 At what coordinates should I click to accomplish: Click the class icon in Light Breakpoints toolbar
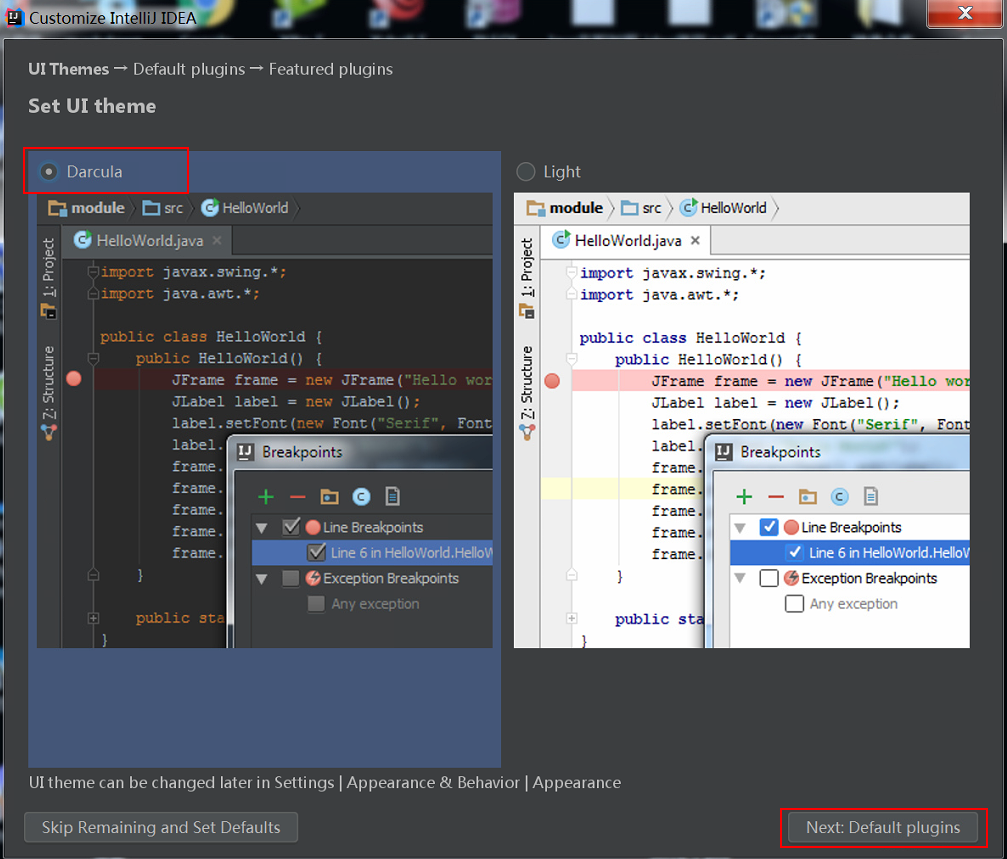click(x=839, y=496)
